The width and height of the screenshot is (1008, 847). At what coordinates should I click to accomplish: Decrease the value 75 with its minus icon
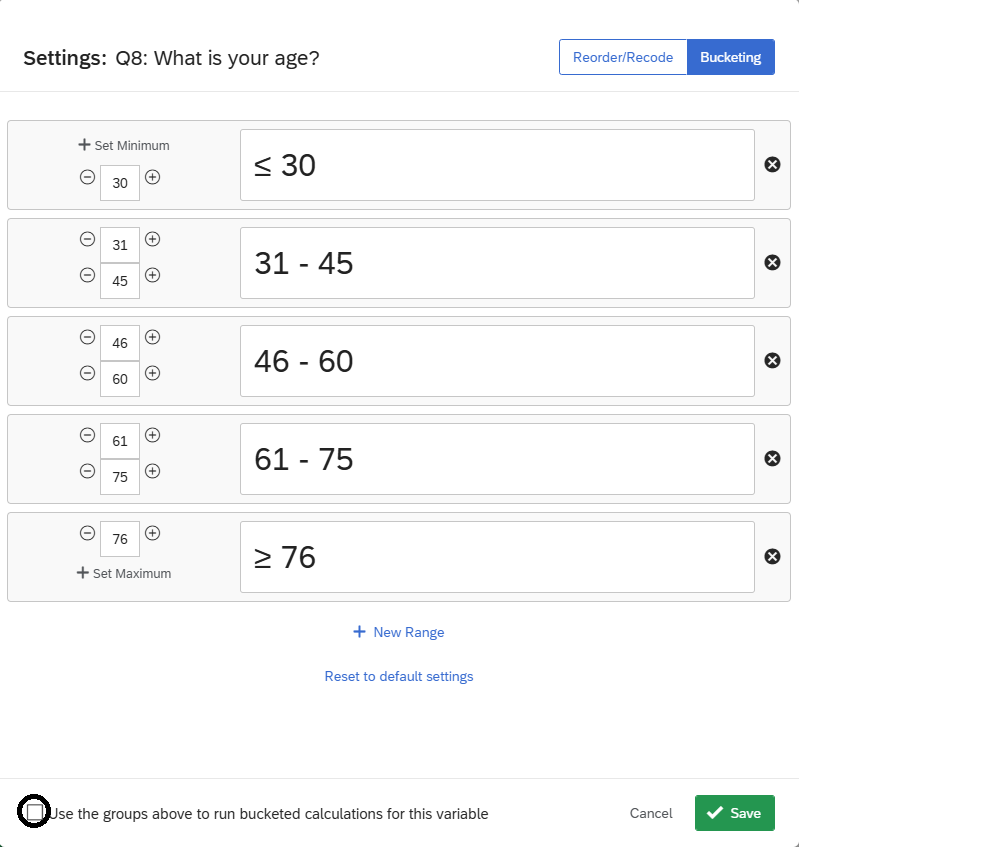pos(87,471)
